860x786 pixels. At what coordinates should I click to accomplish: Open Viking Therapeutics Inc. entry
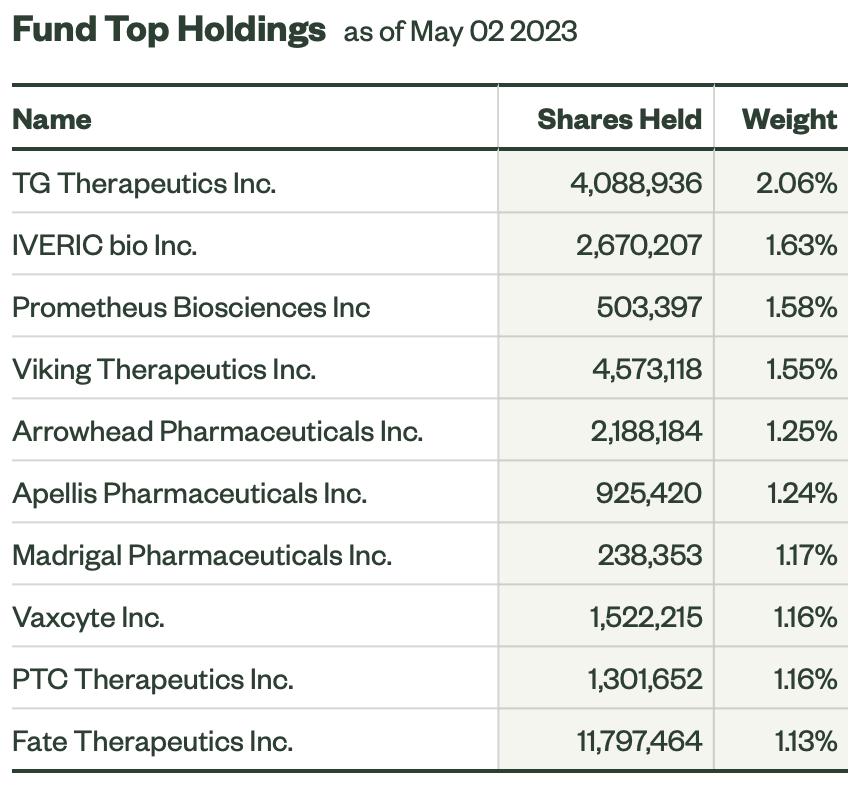(x=164, y=369)
